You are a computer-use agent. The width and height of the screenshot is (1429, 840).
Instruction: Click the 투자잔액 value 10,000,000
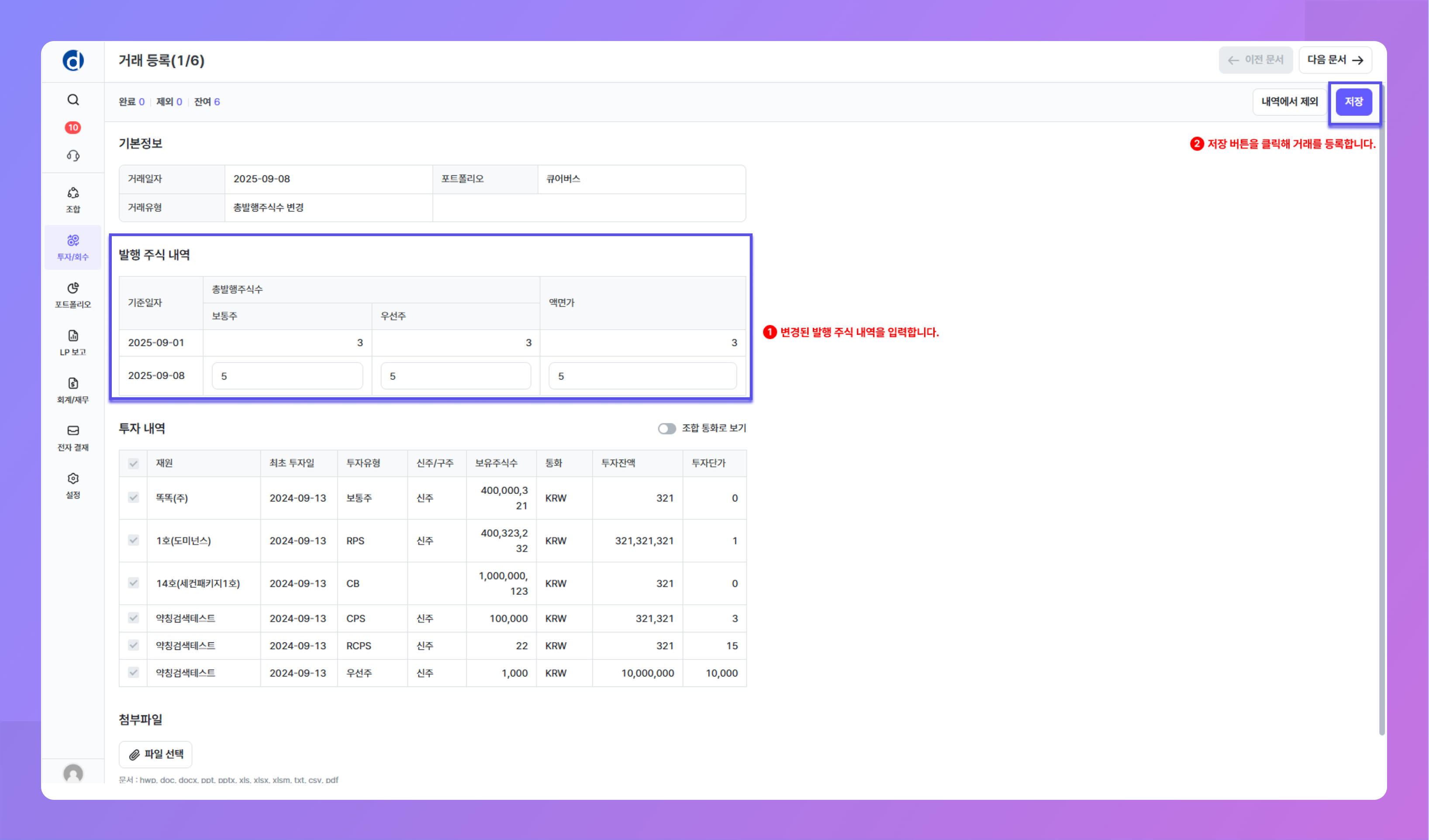click(x=648, y=673)
